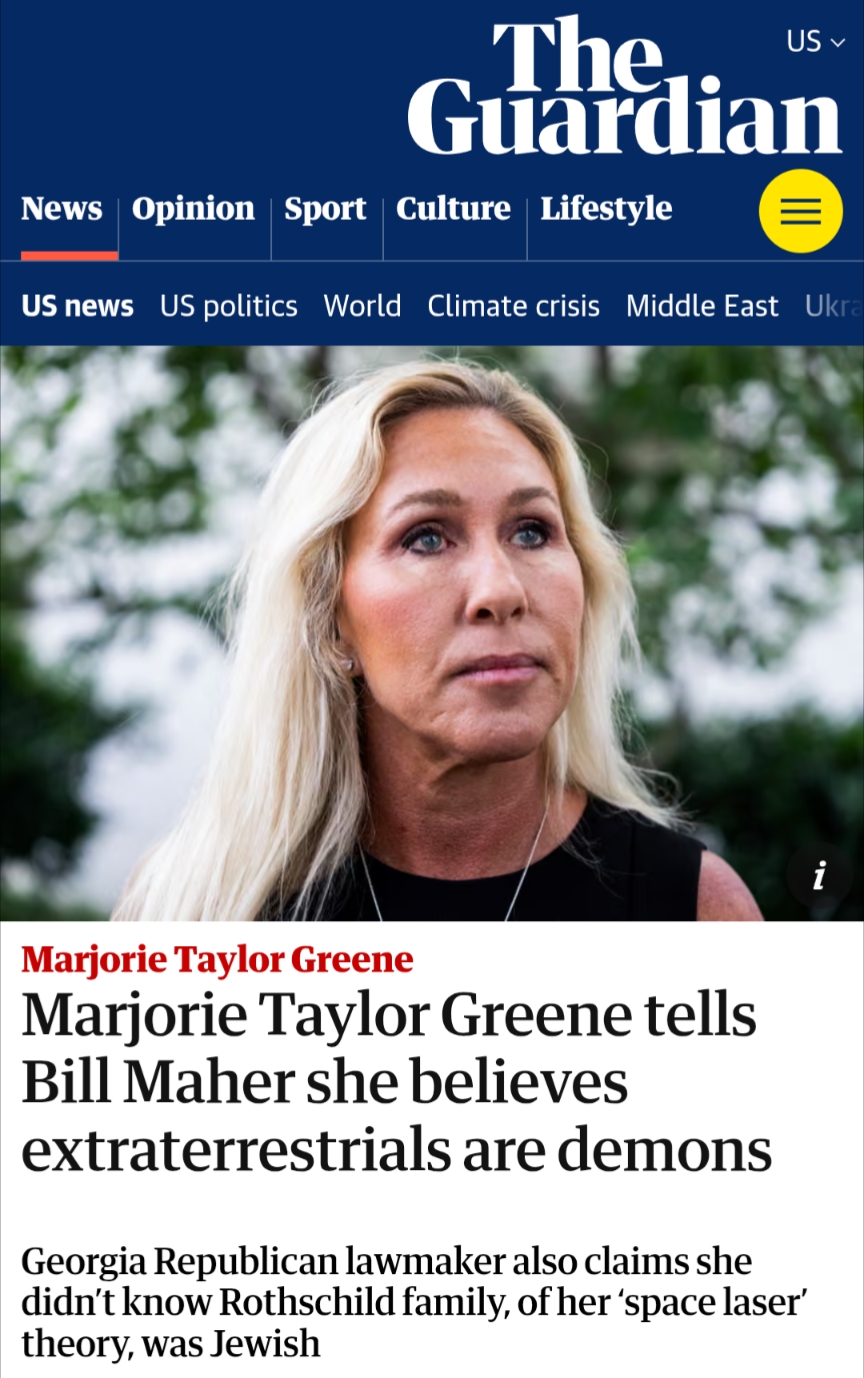This screenshot has width=864, height=1378.
Task: Open Climate crisis subsection link
Action: tap(514, 306)
